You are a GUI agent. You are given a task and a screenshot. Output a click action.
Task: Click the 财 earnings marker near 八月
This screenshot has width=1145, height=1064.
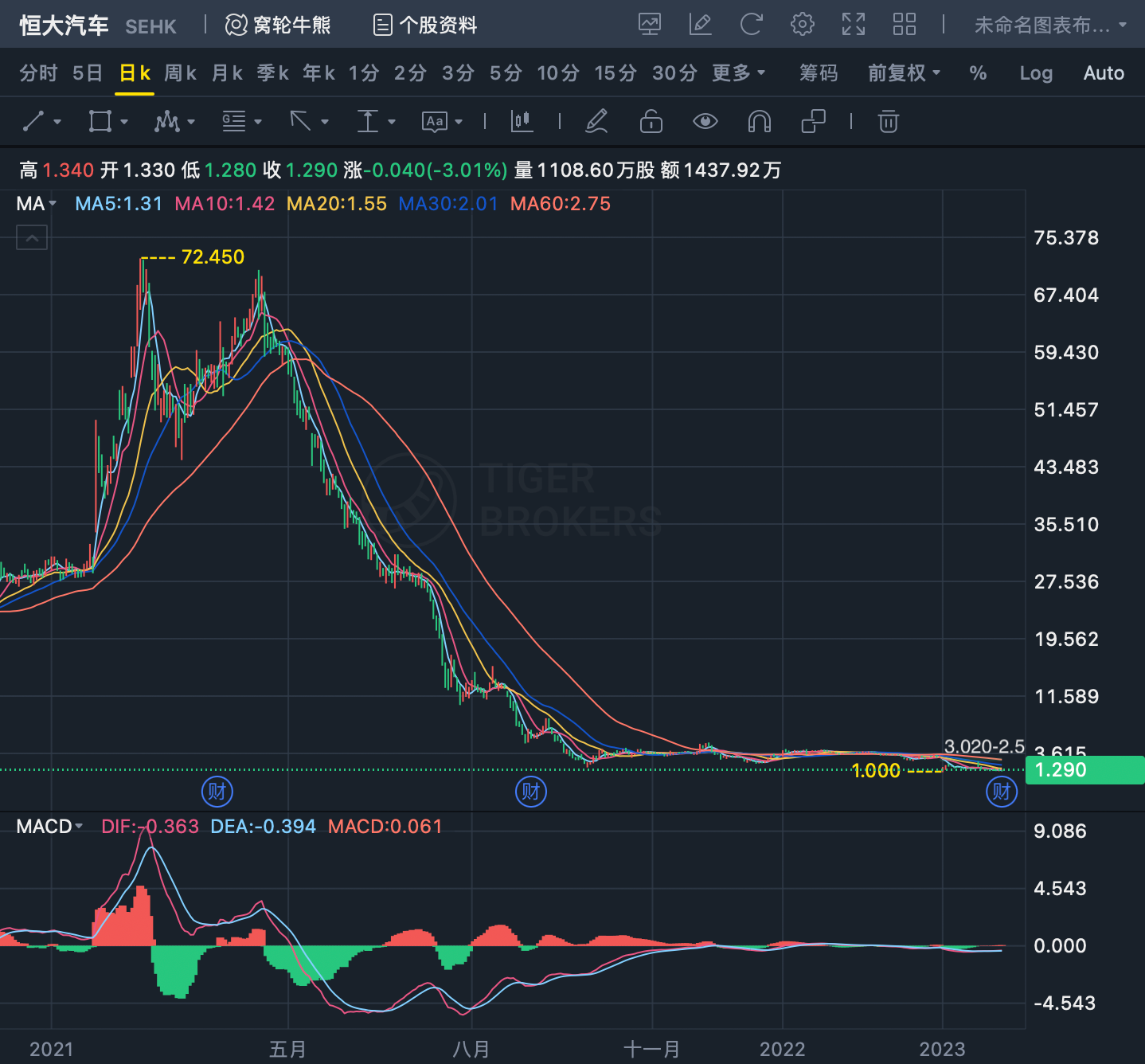click(x=531, y=792)
